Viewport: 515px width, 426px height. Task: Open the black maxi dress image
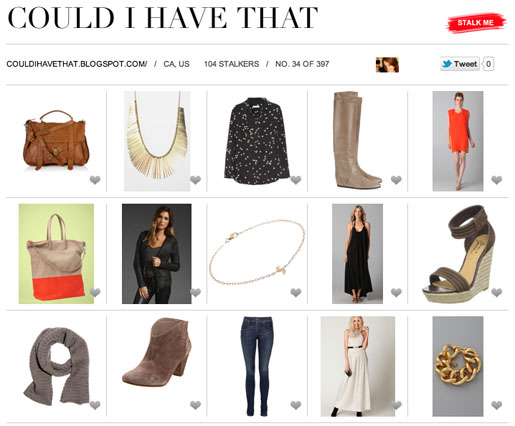pyautogui.click(x=357, y=254)
